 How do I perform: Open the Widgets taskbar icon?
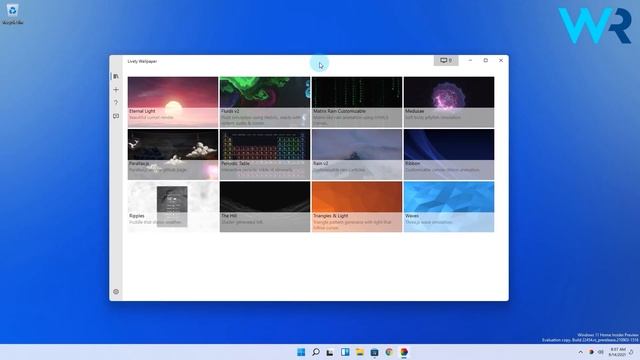click(345, 352)
